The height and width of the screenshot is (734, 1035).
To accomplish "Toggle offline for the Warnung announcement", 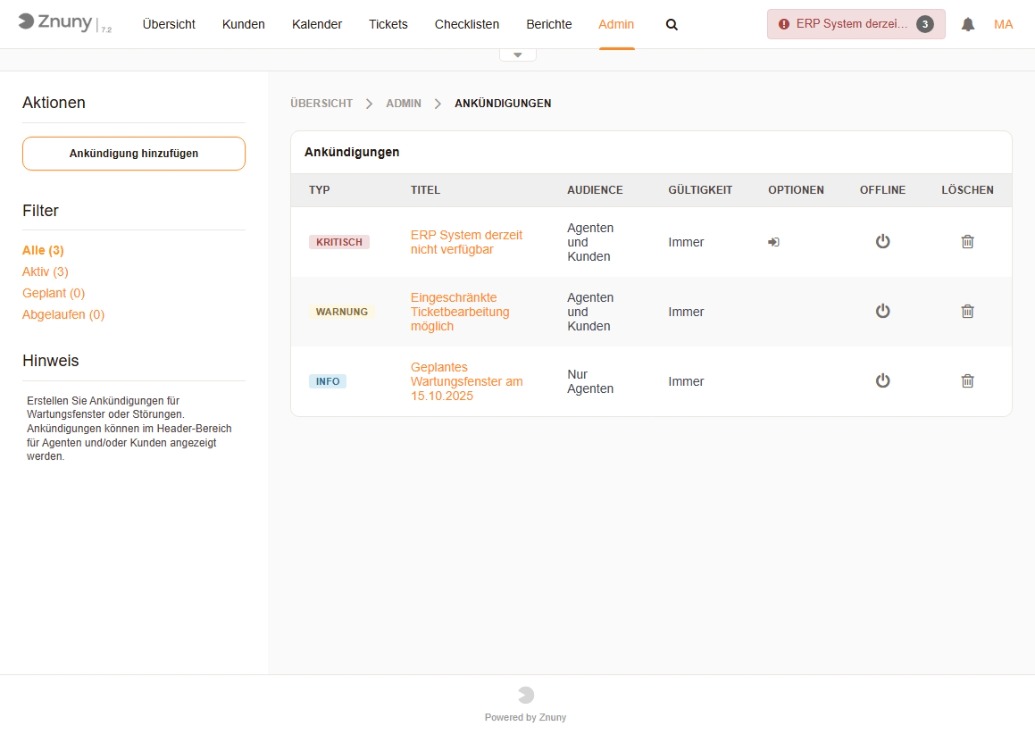I will [882, 312].
